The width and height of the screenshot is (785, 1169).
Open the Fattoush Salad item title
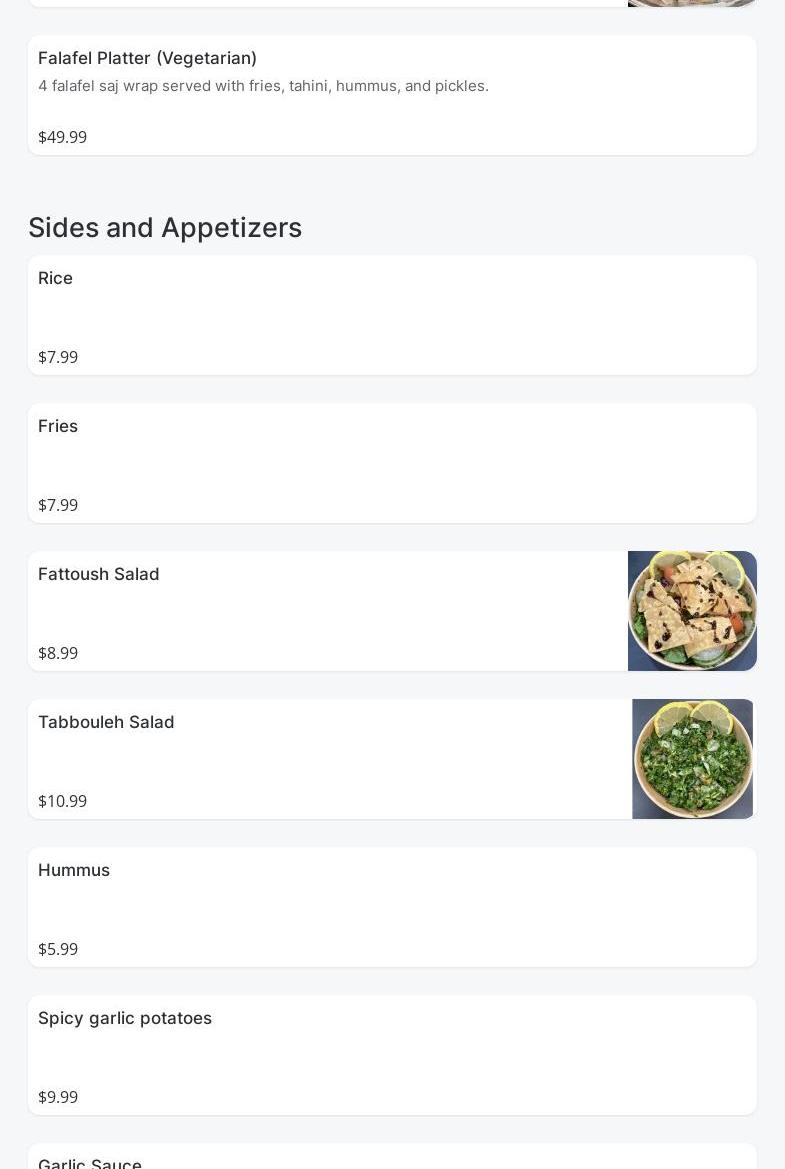(99, 574)
